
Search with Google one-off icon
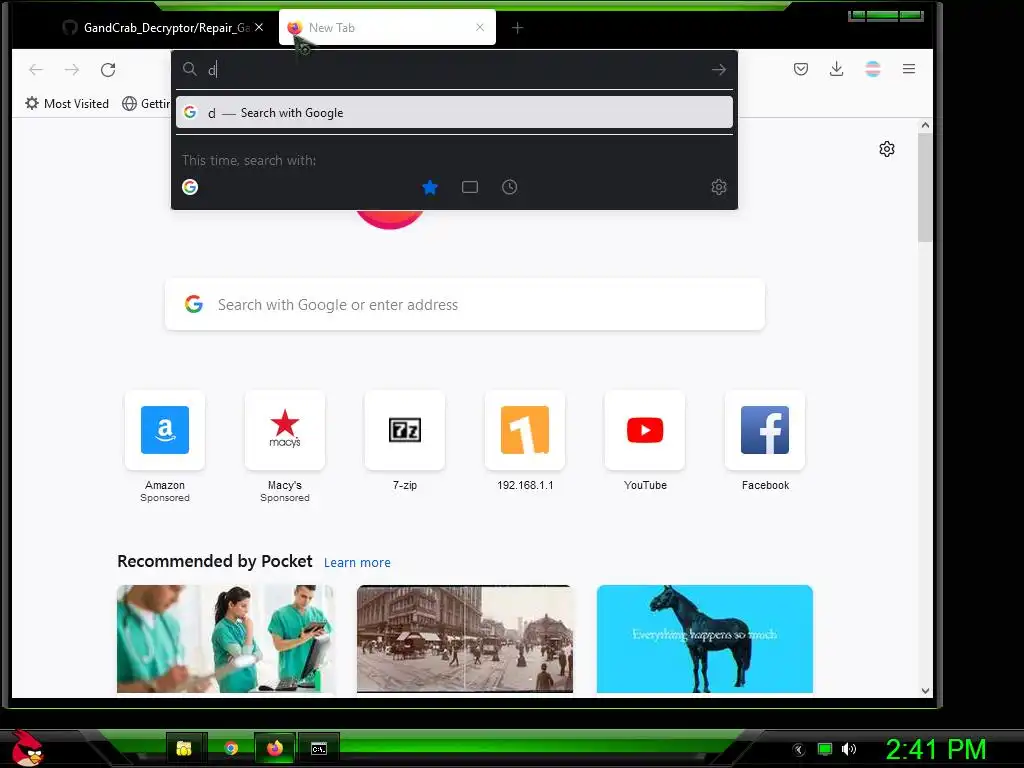pos(190,187)
